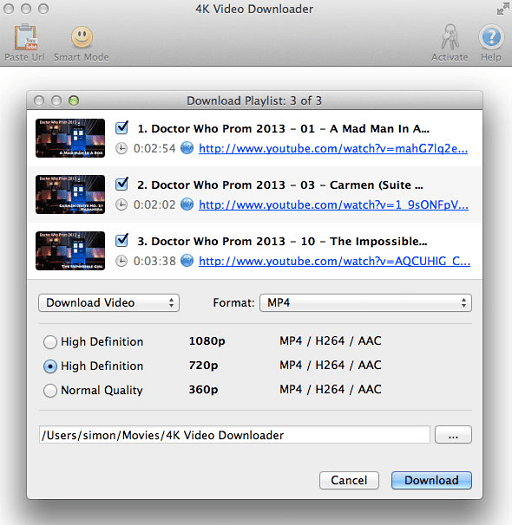
Task: Click the green zoom button of playlist dialog
Action: [74, 100]
